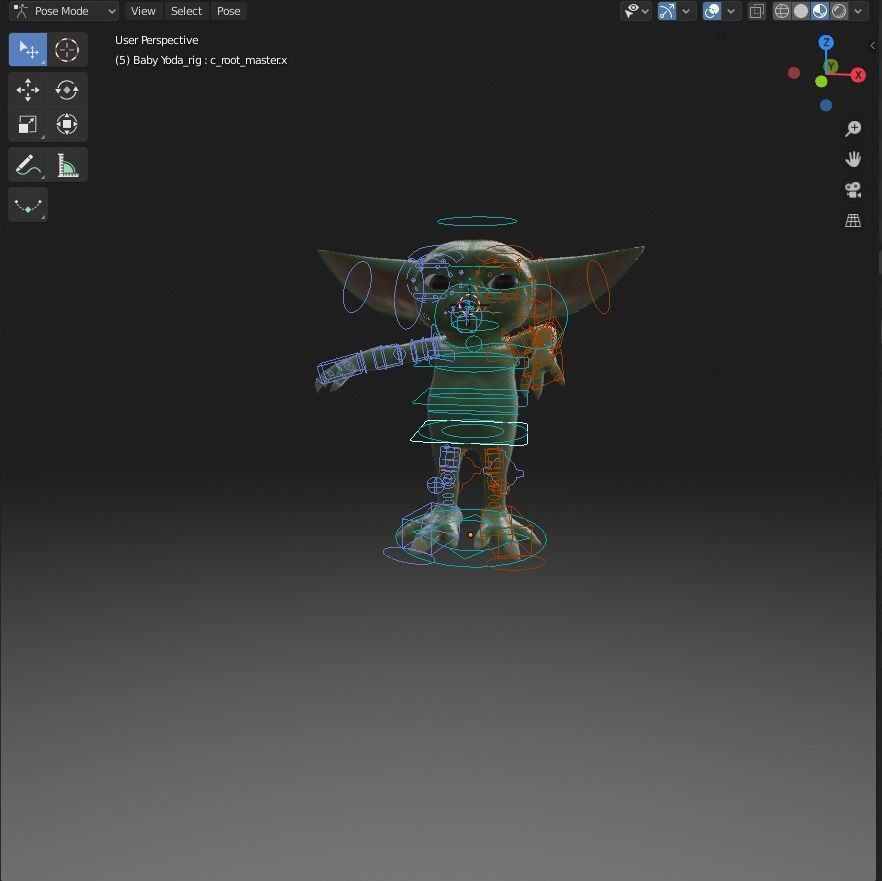882x881 pixels.
Task: Switch to Rendered shading
Action: click(839, 11)
